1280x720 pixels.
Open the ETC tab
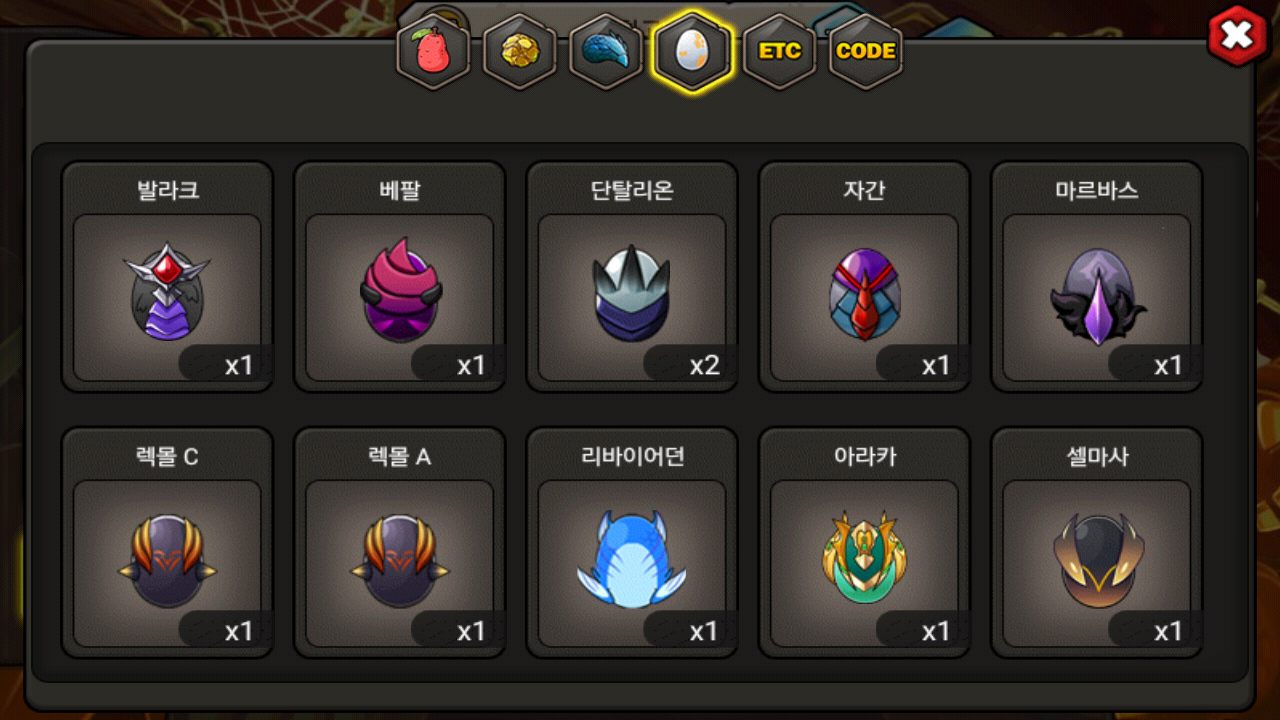point(779,52)
